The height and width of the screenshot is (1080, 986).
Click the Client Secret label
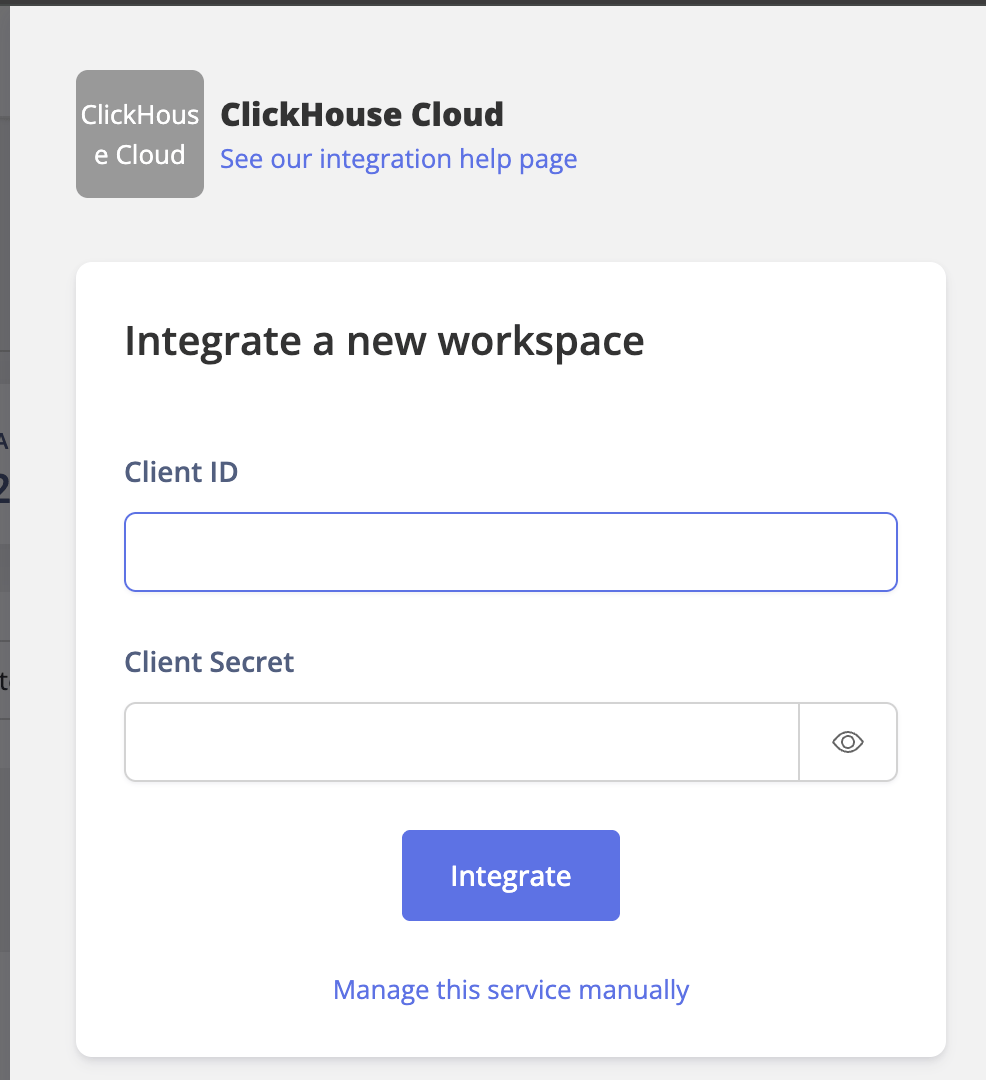click(x=209, y=663)
